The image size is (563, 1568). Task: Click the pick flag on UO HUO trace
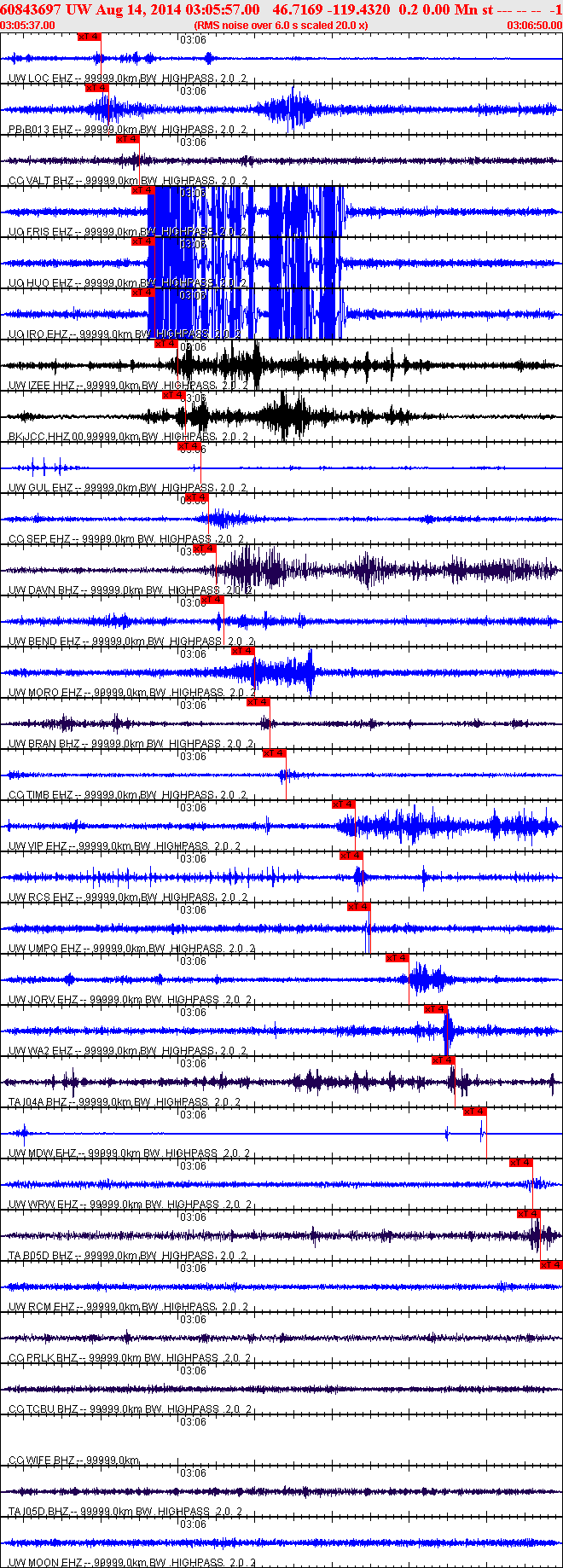[x=142, y=241]
